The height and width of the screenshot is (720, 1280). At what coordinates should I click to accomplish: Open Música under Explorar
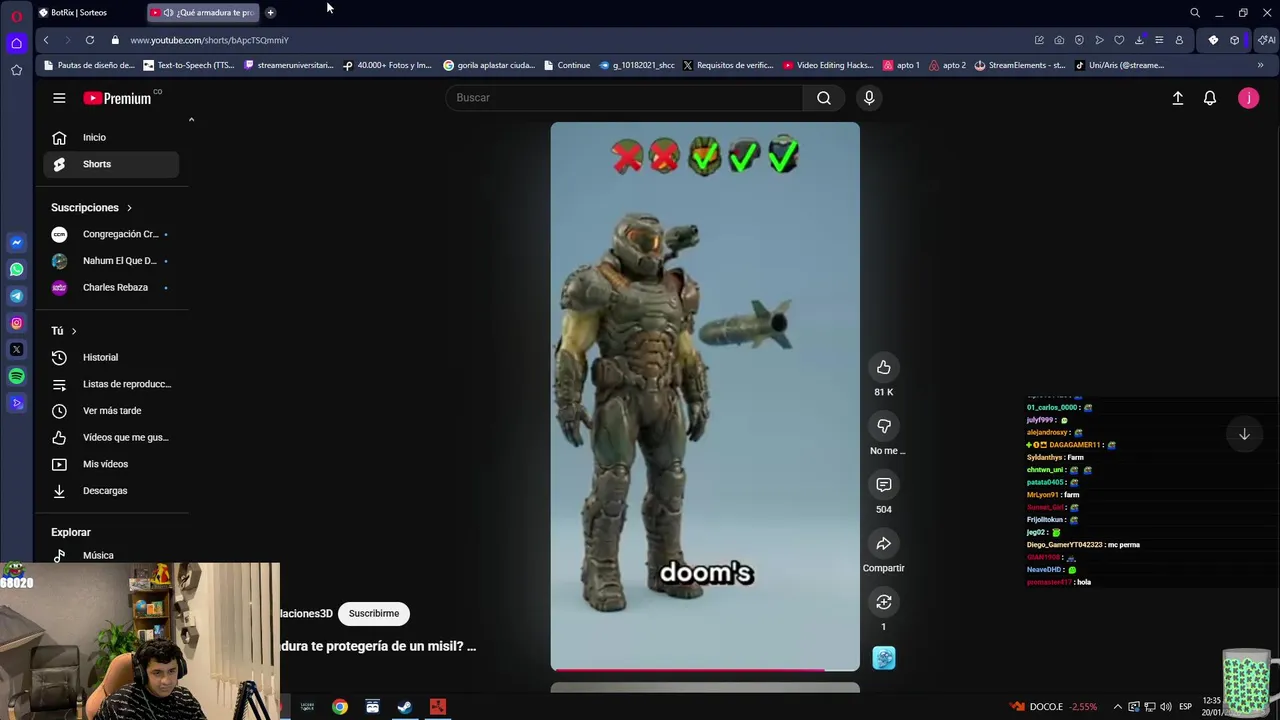[x=111, y=555]
